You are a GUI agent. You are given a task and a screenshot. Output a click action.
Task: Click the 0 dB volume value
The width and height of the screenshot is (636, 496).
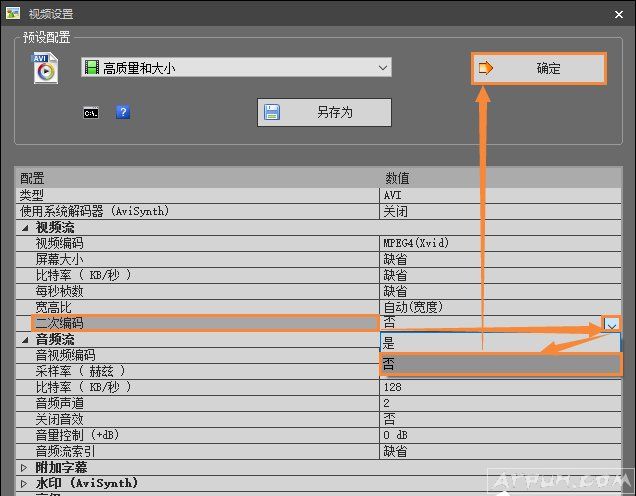500,435
